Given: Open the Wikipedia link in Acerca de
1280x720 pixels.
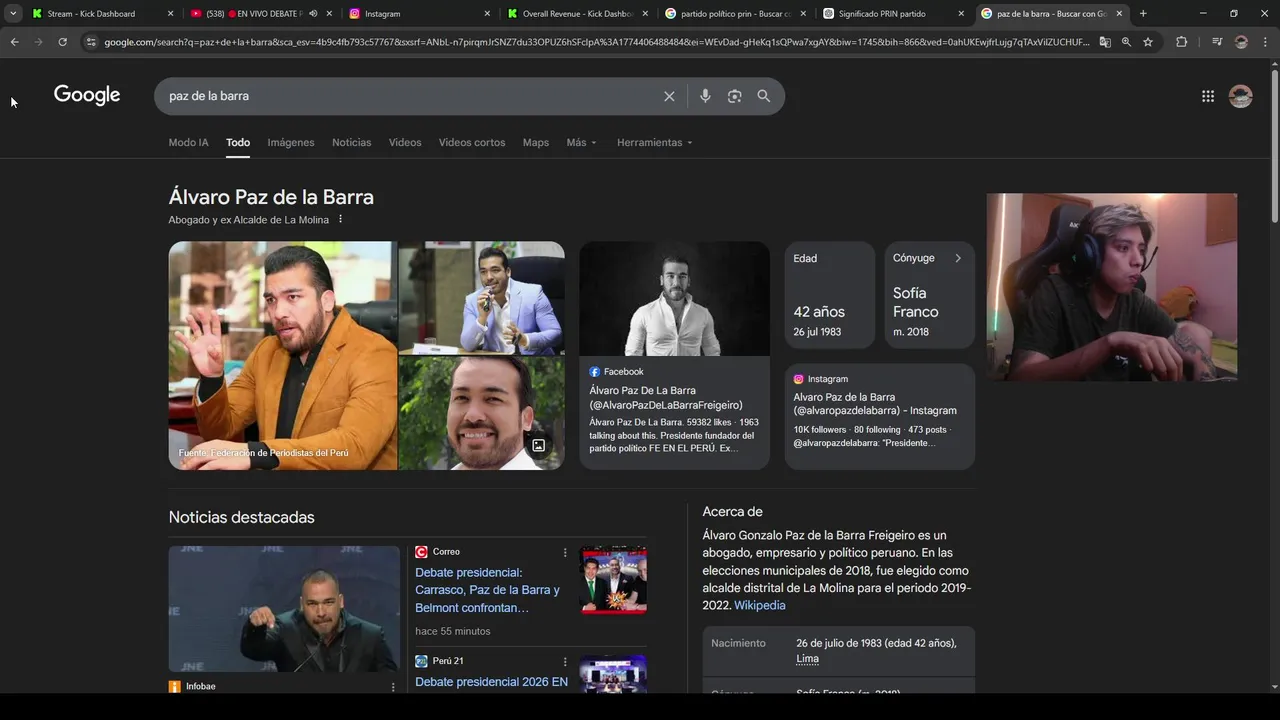Looking at the screenshot, I should (x=760, y=605).
